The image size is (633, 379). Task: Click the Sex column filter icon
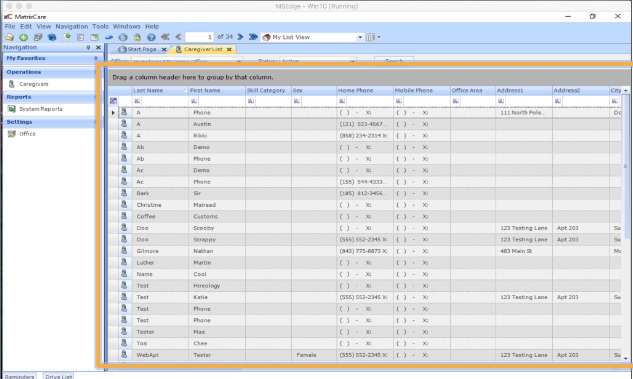pos(297,101)
